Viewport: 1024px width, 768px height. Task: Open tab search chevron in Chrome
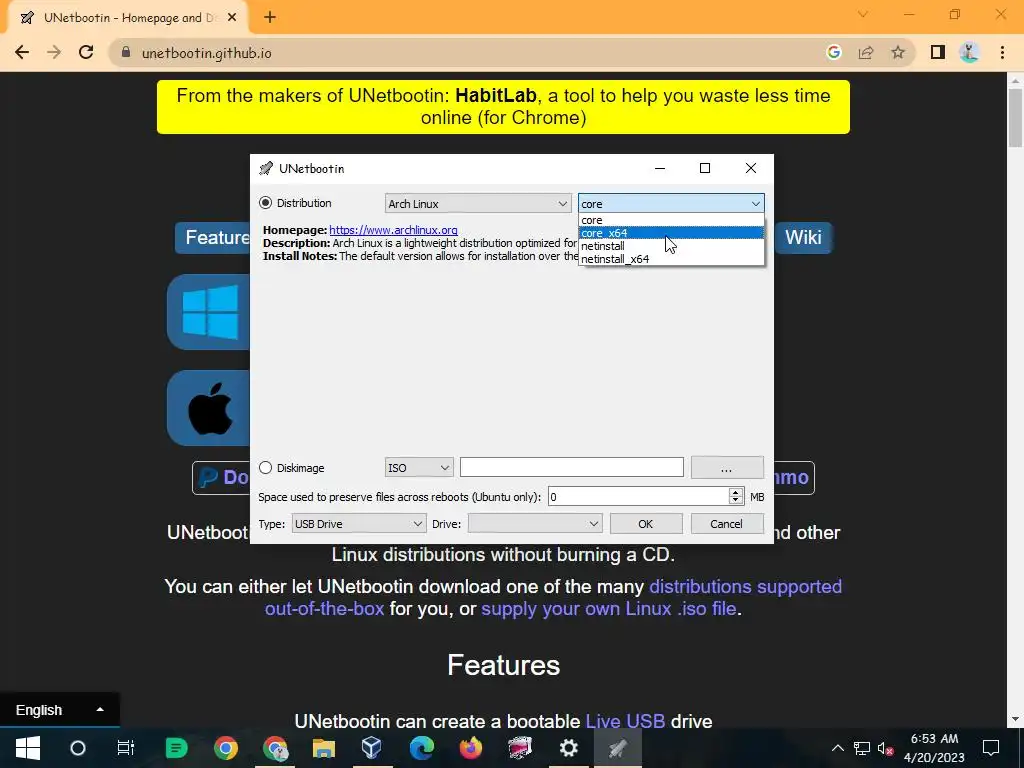pyautogui.click(x=863, y=14)
